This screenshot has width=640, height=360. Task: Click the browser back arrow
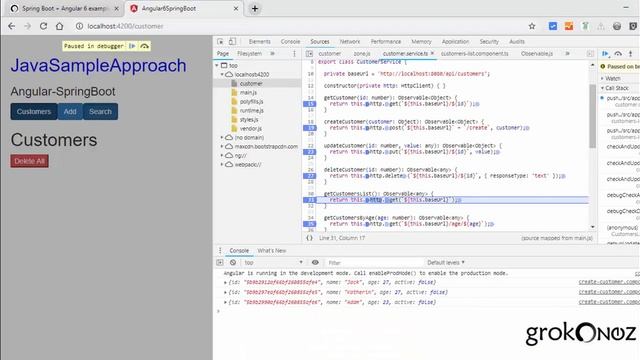pyautogui.click(x=11, y=26)
